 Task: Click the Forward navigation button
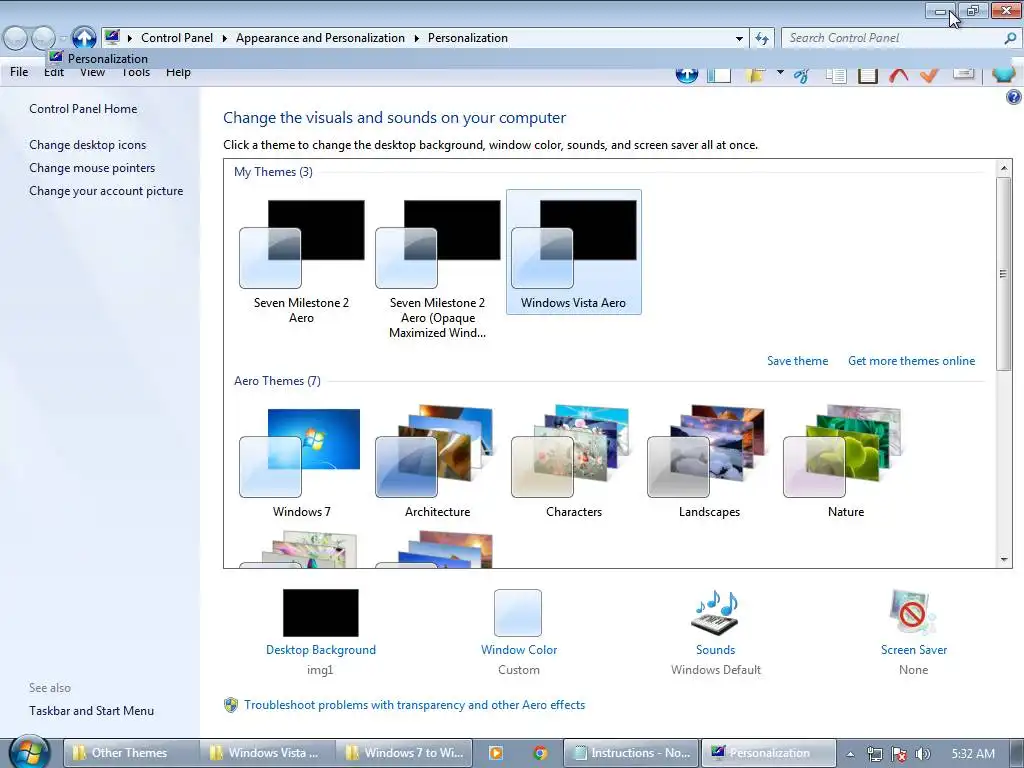point(43,39)
